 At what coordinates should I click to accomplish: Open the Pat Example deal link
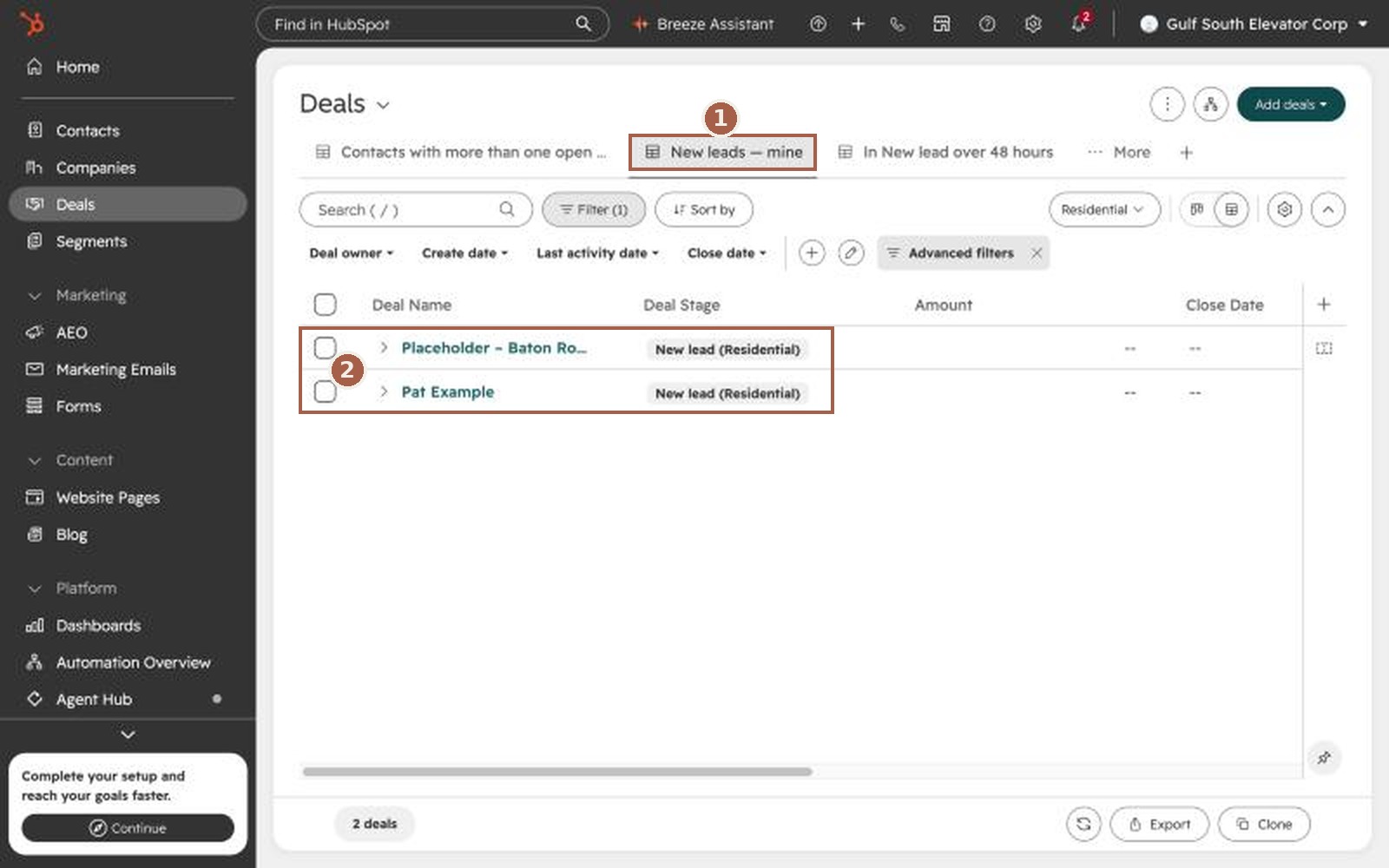tap(448, 391)
